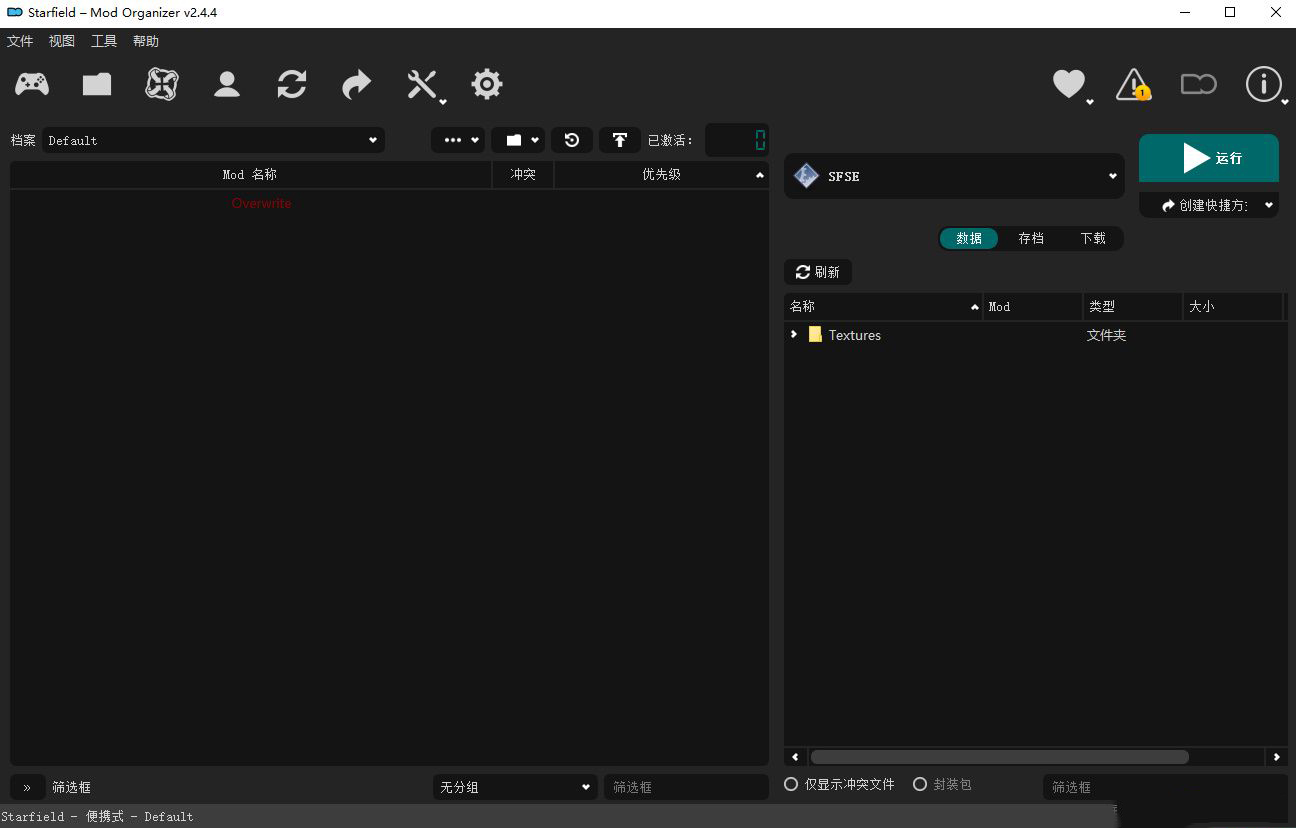
Task: Open the 帮助 menu
Action: (x=146, y=41)
